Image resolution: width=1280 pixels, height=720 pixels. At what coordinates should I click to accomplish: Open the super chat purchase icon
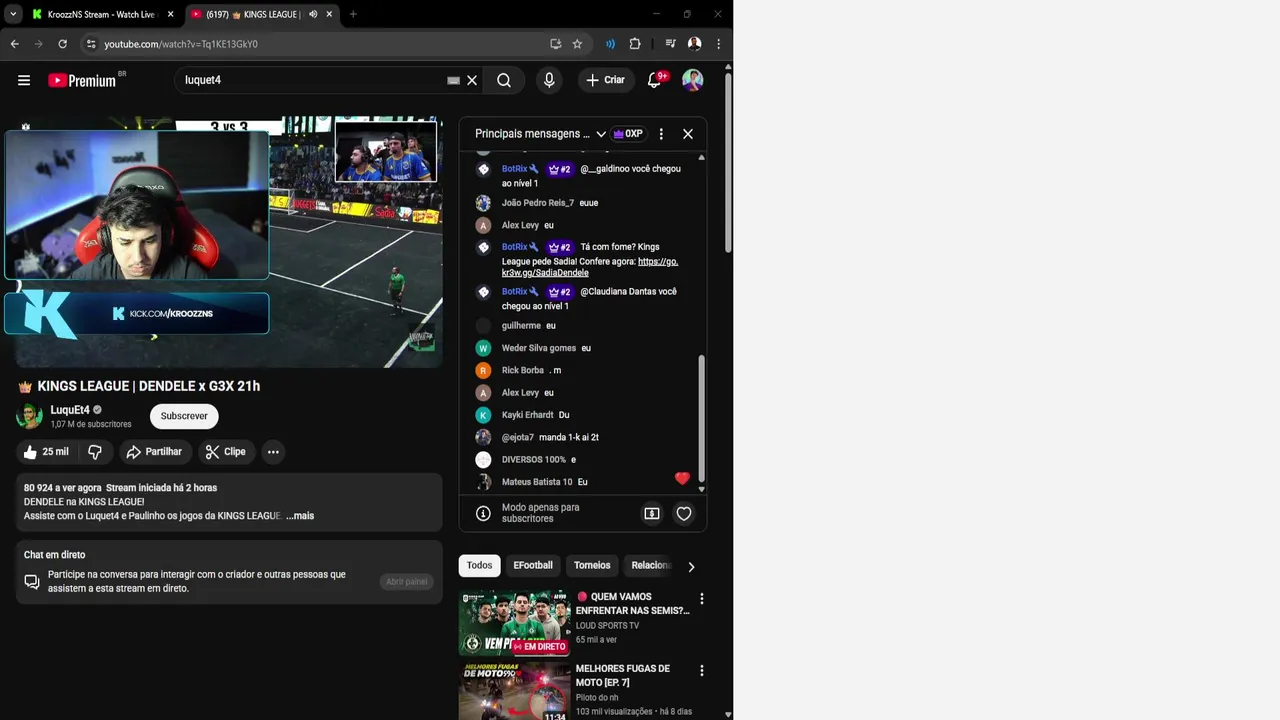(652, 514)
